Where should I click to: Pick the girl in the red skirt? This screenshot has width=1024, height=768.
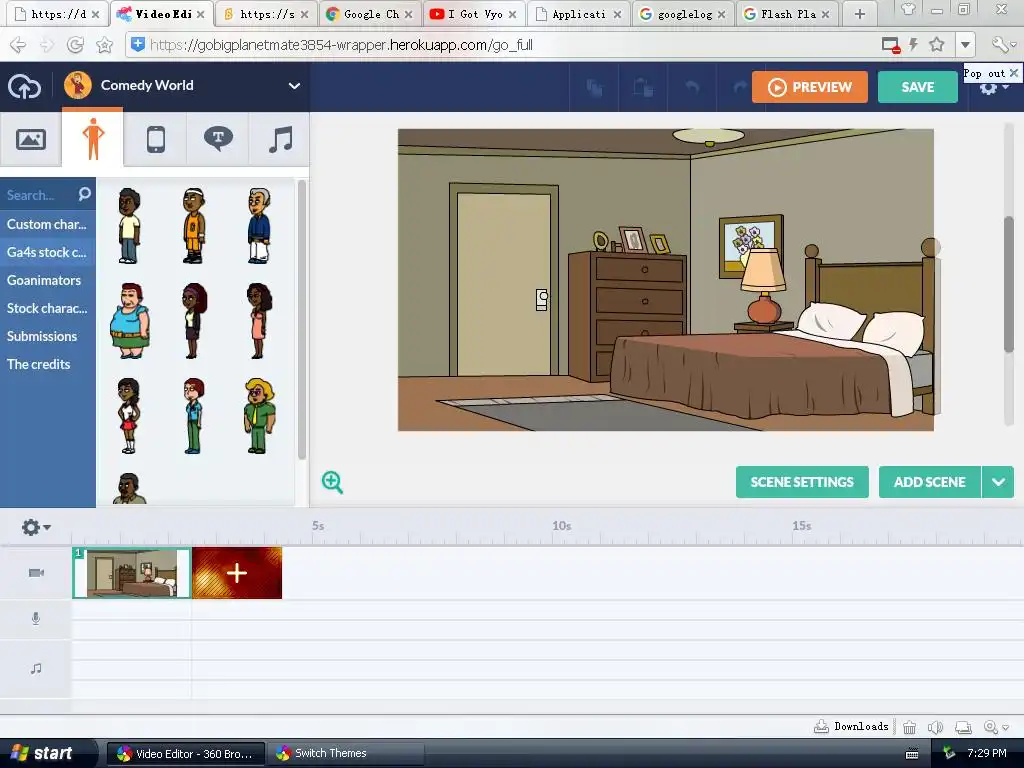click(x=129, y=416)
